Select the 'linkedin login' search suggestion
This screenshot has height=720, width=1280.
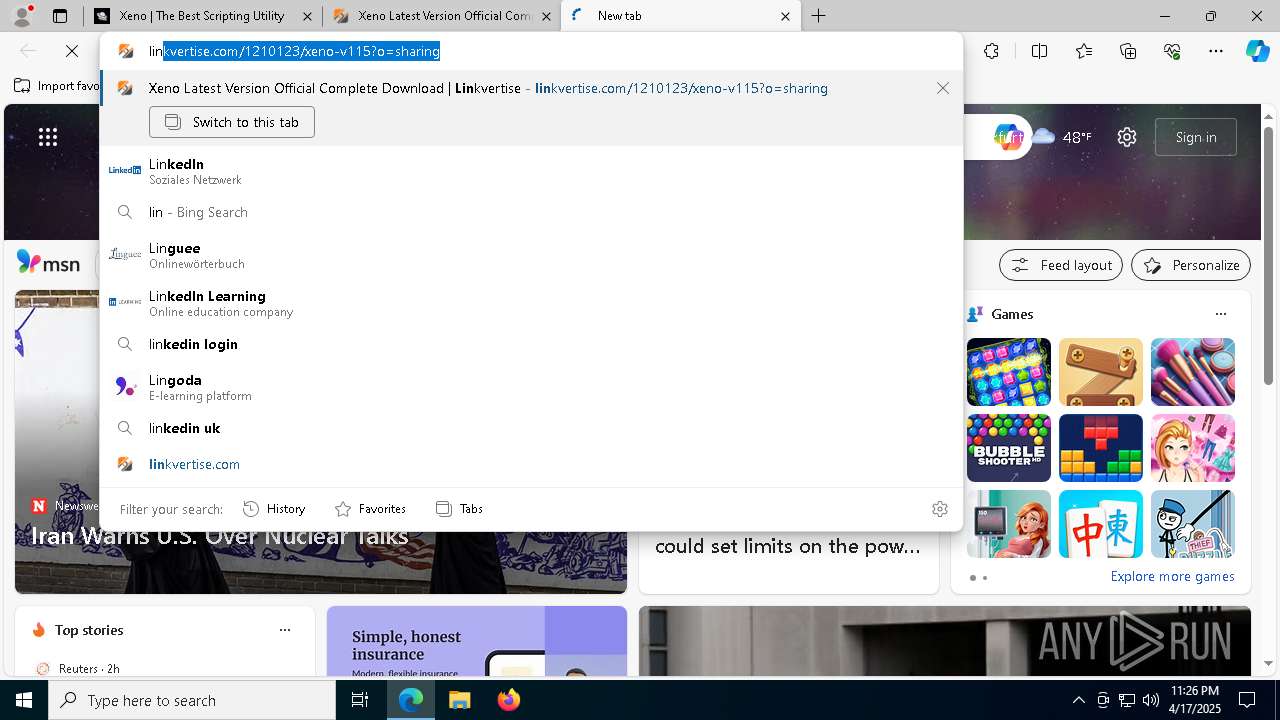tap(531, 344)
